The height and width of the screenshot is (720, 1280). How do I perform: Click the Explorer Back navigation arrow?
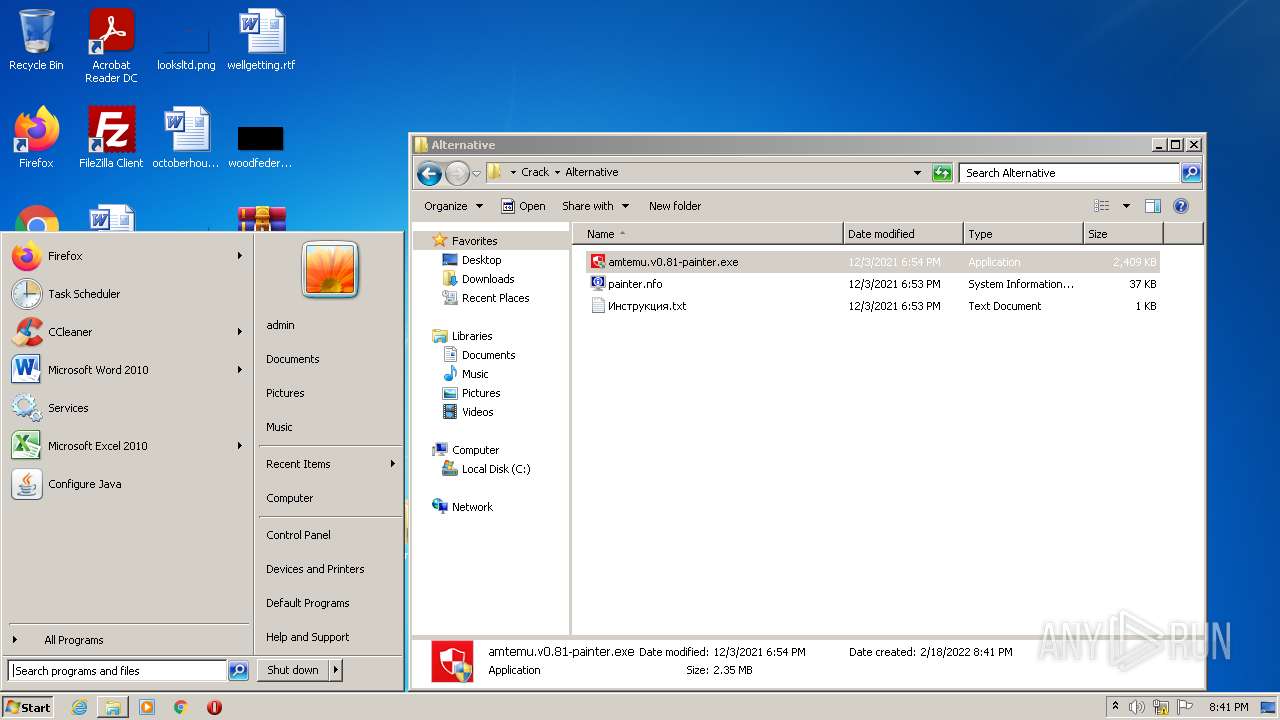point(429,173)
